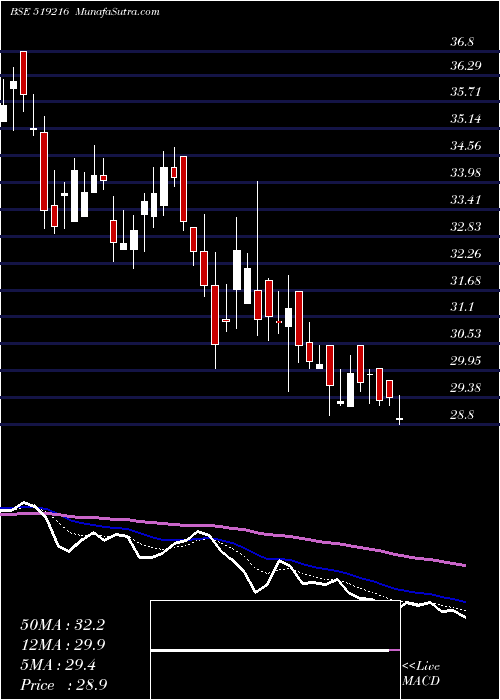Click the blue 12MA line's right end
The height and width of the screenshot is (700, 500).
[x=464, y=601]
